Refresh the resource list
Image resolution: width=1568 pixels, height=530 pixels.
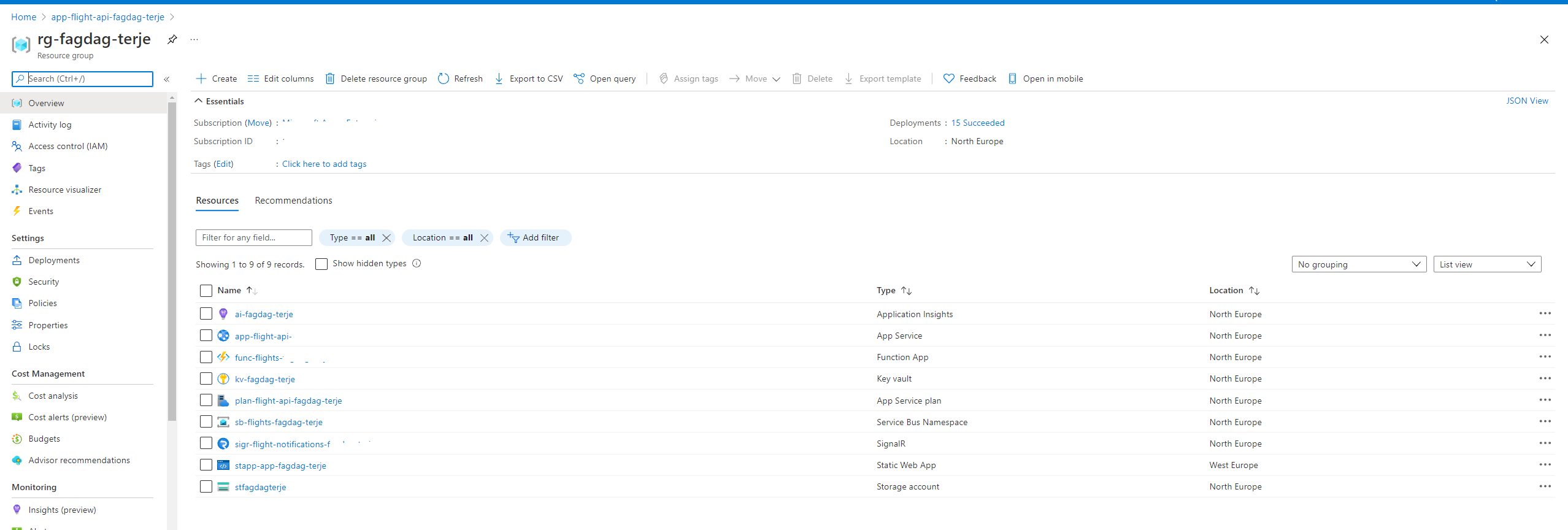460,79
